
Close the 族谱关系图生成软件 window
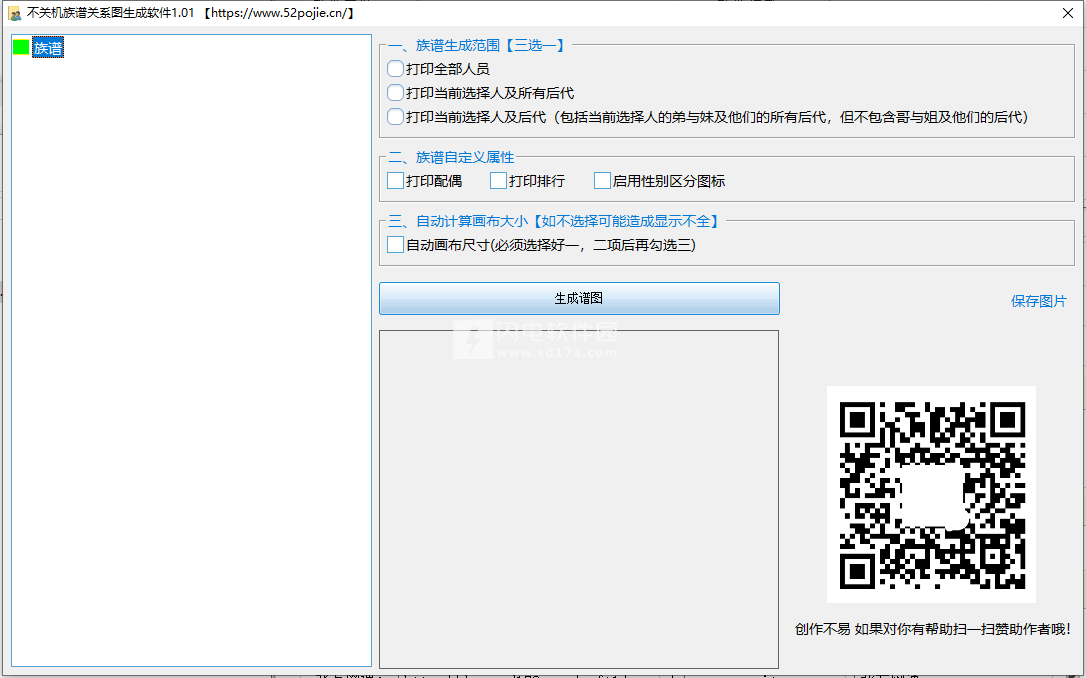pos(1068,13)
